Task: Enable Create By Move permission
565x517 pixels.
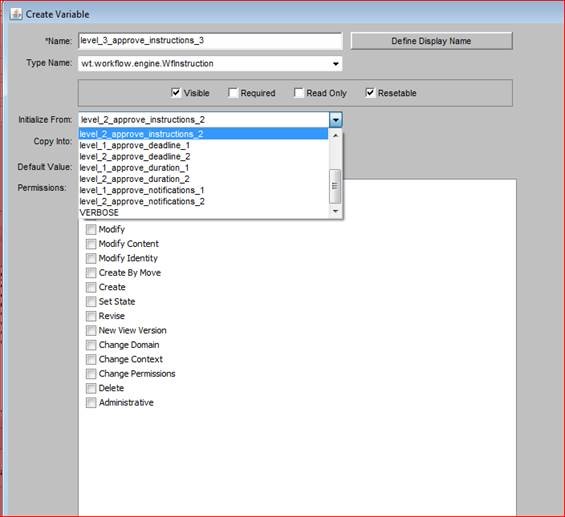Action: tap(91, 273)
